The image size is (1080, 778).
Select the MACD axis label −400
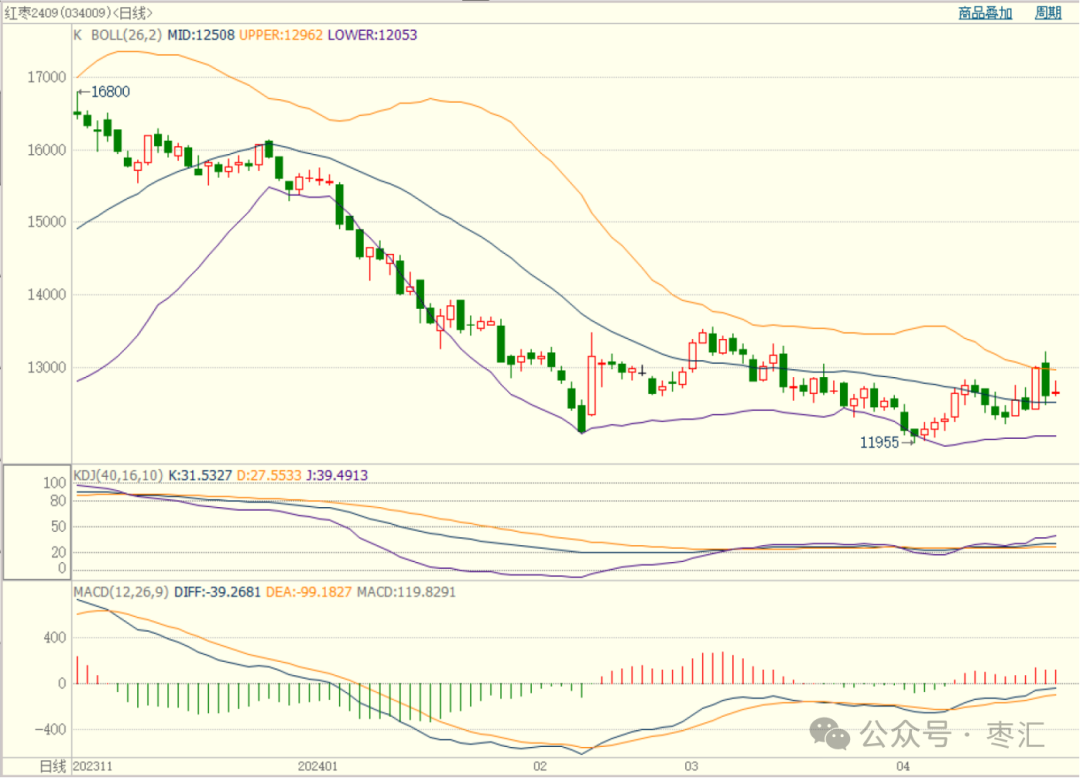[50, 729]
